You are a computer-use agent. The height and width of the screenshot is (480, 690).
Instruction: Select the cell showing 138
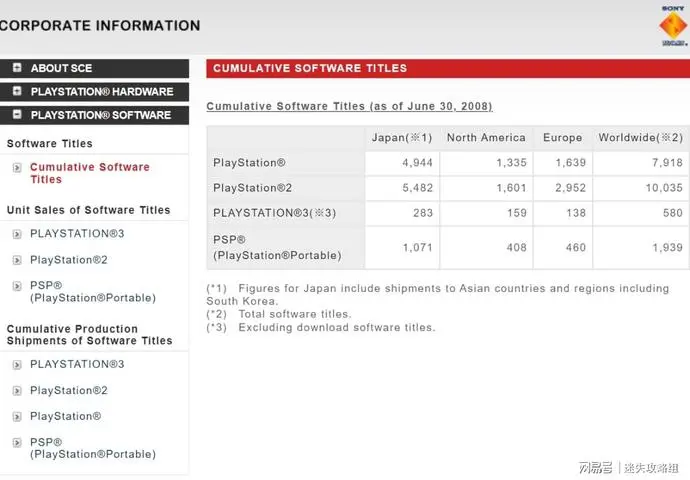[562, 213]
